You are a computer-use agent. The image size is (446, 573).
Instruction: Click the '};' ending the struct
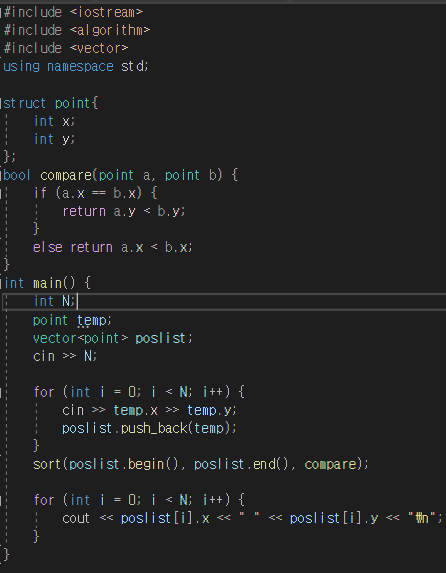[x=10, y=157]
